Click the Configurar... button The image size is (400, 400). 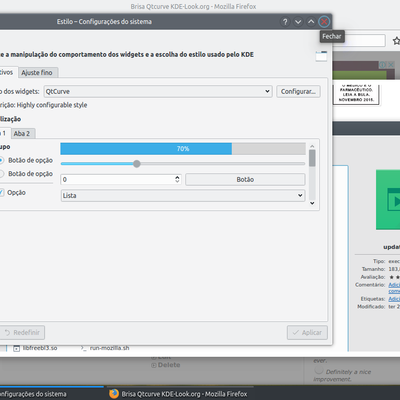298,91
